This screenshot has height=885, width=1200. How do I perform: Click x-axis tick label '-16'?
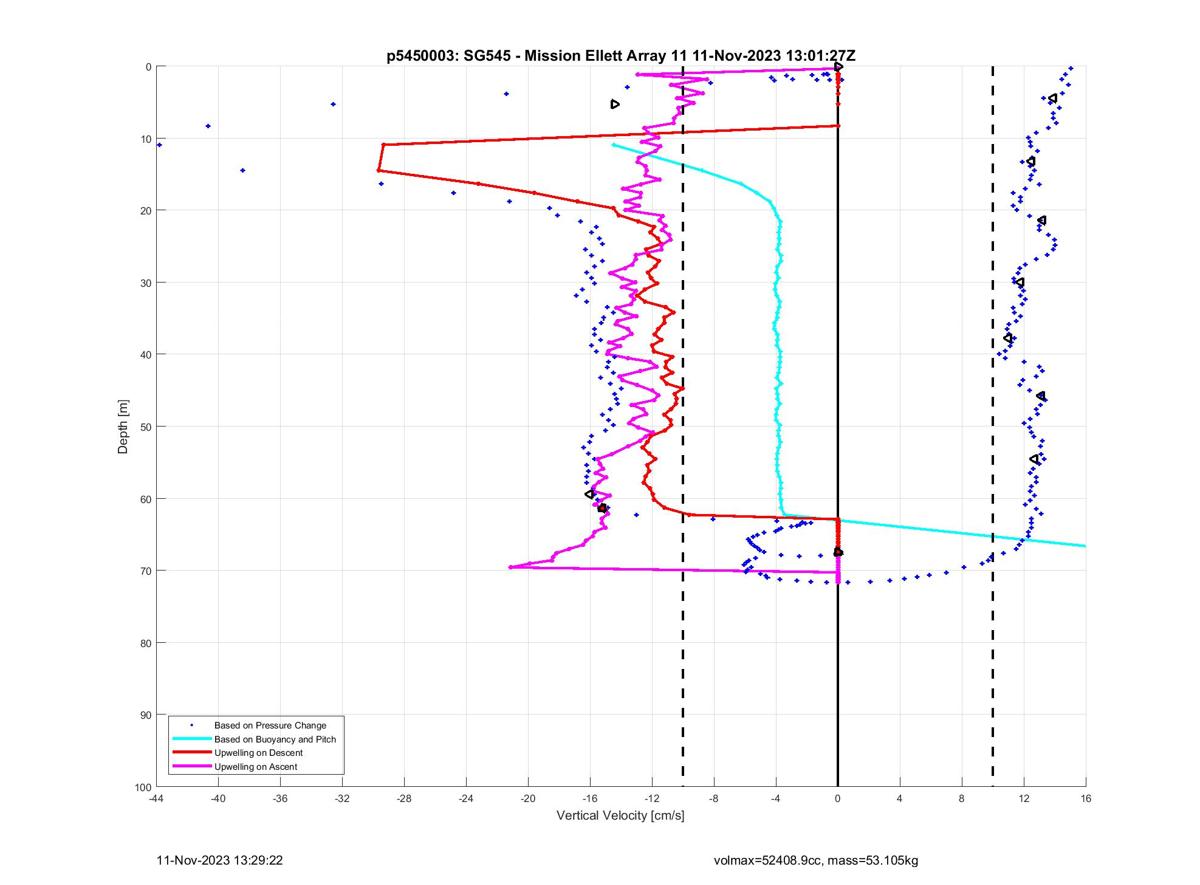click(590, 798)
